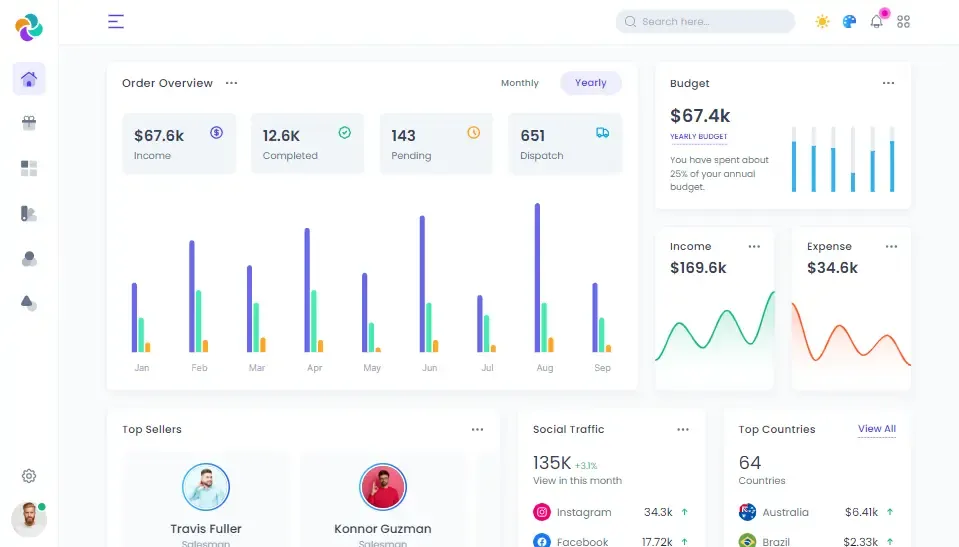Toggle light mode with sun icon
Image resolution: width=959 pixels, height=547 pixels.
tap(822, 21)
